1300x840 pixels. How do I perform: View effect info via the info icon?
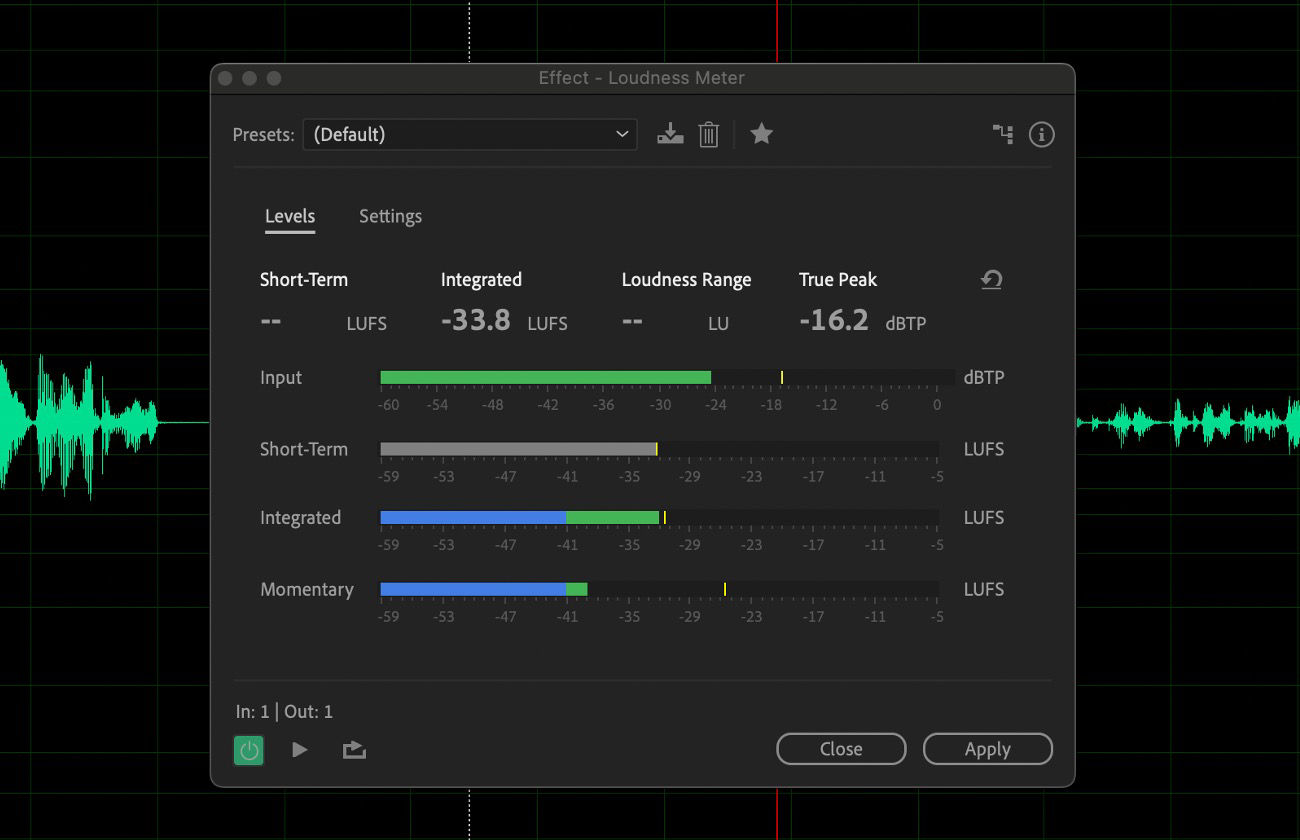pyautogui.click(x=1041, y=133)
